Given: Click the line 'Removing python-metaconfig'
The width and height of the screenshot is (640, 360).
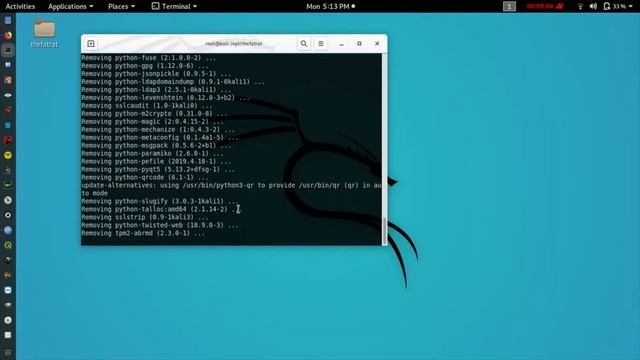Looking at the screenshot, I should pos(160,138).
